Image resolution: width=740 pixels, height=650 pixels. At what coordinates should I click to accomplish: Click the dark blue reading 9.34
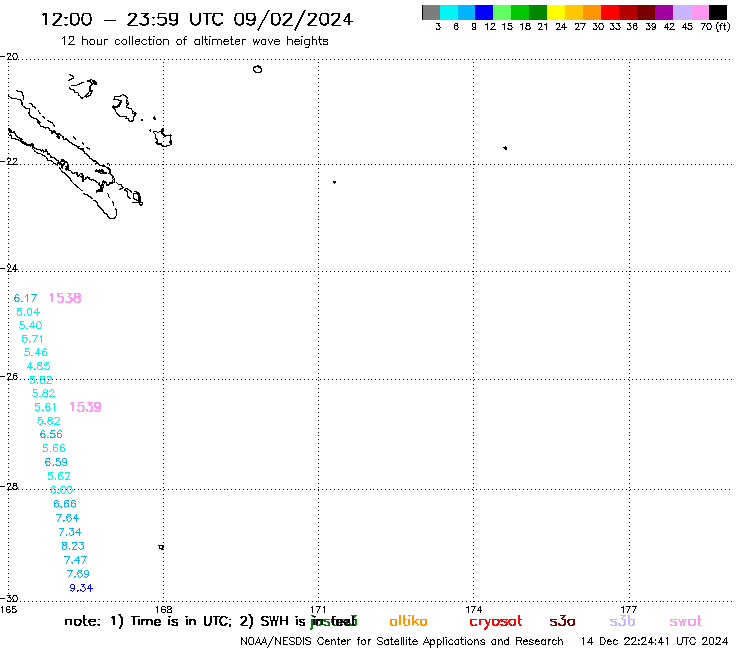tap(81, 588)
